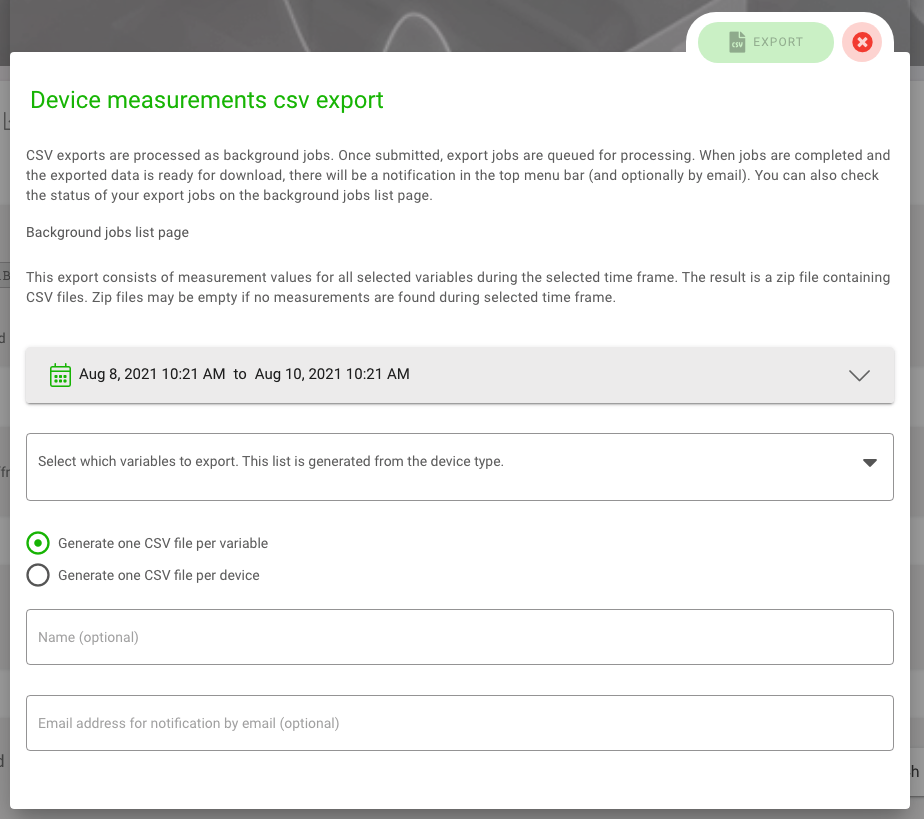Image resolution: width=924 pixels, height=819 pixels.
Task: Click the green calendar icon
Action: pos(60,375)
